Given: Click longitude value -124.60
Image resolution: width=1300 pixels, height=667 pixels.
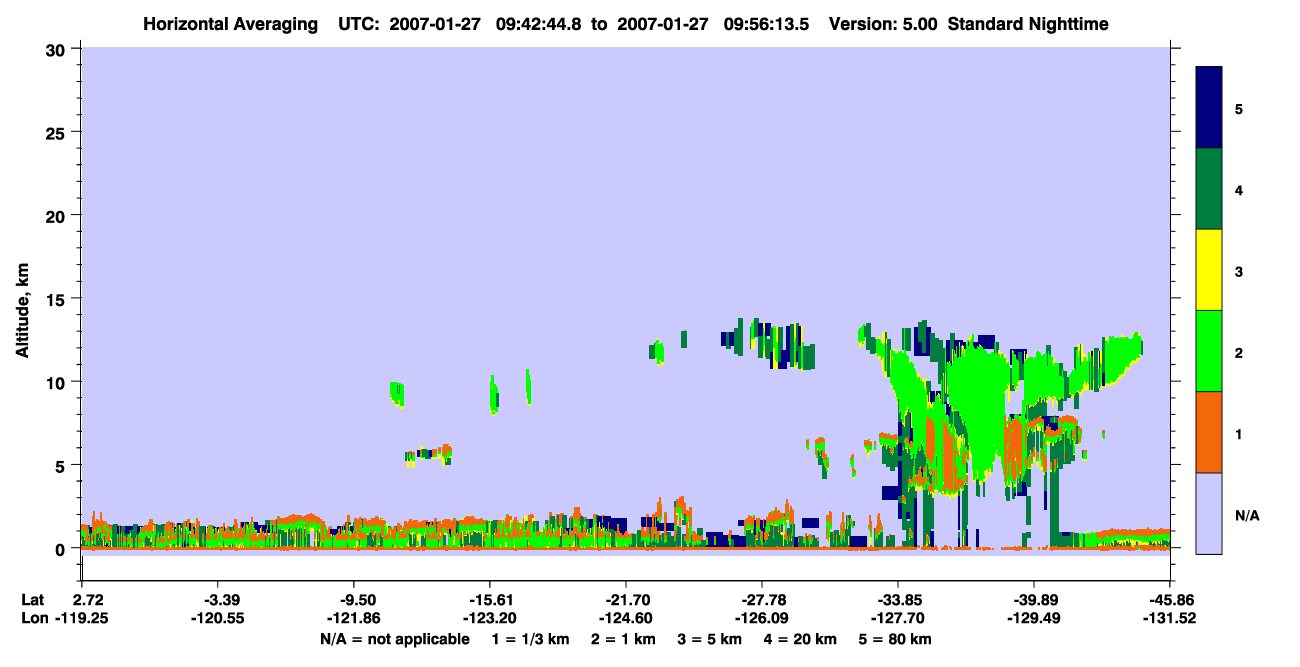Looking at the screenshot, I should [x=625, y=618].
